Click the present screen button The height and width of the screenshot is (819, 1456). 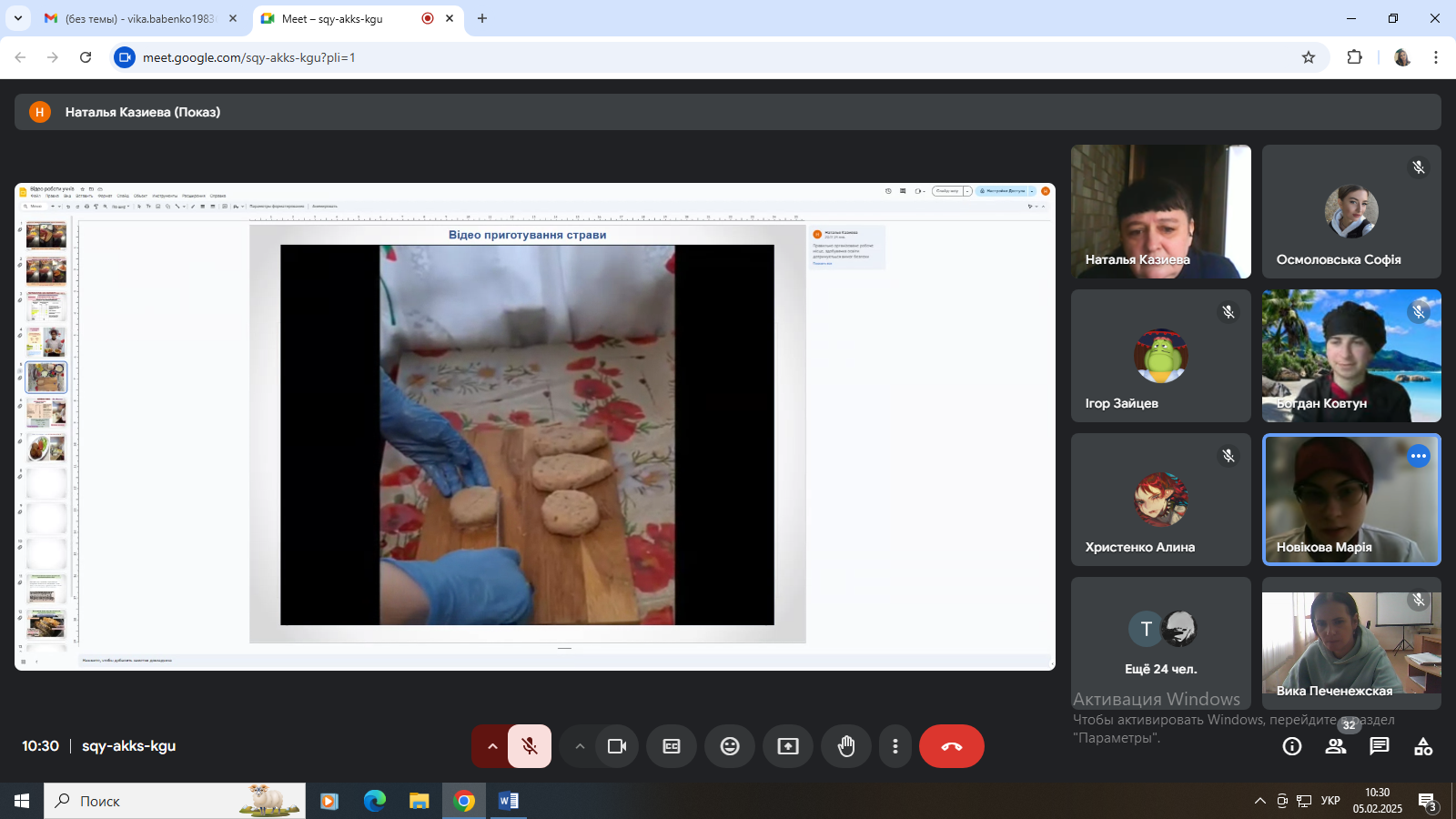(788, 746)
